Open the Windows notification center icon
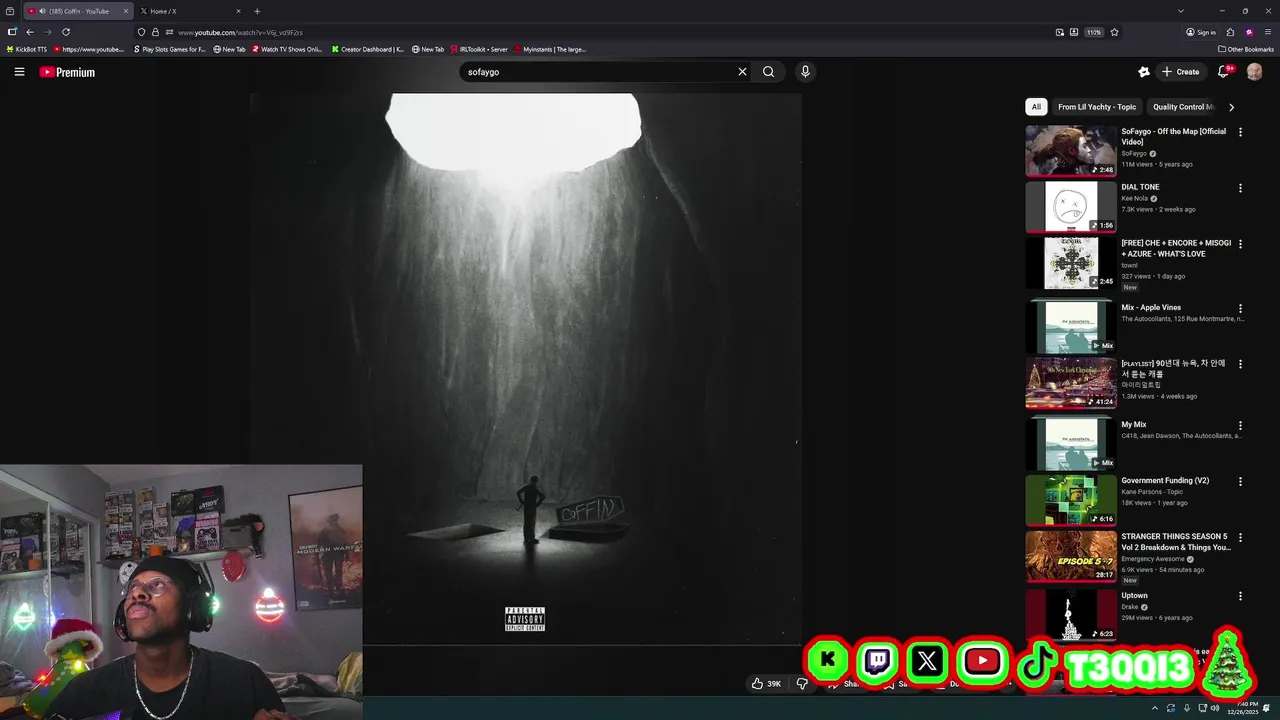1280x720 pixels. [x=1267, y=708]
